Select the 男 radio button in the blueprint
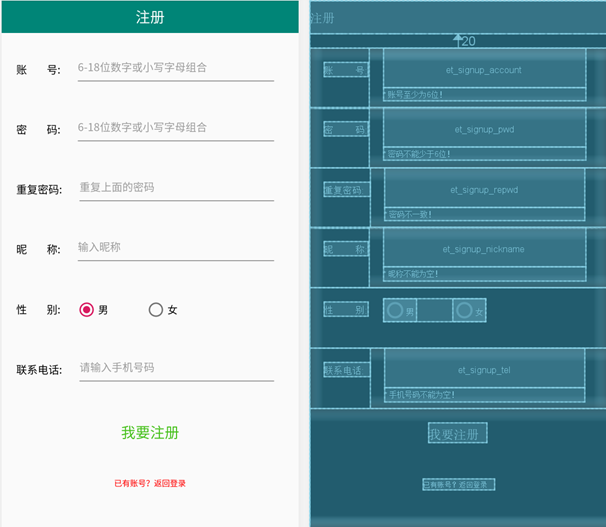 pyautogui.click(x=400, y=310)
